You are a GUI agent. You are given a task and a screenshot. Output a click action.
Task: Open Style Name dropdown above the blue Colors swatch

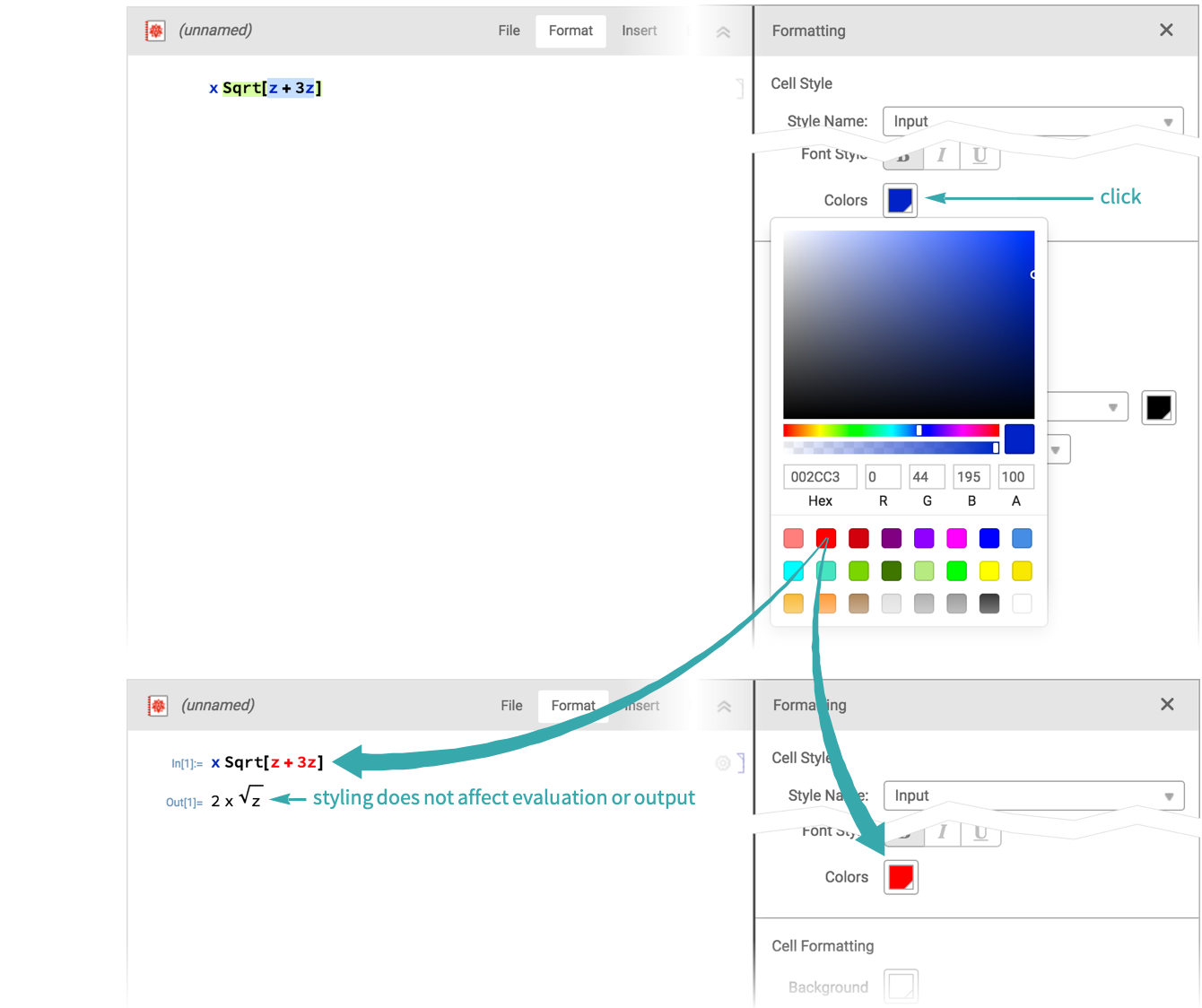click(1032, 121)
